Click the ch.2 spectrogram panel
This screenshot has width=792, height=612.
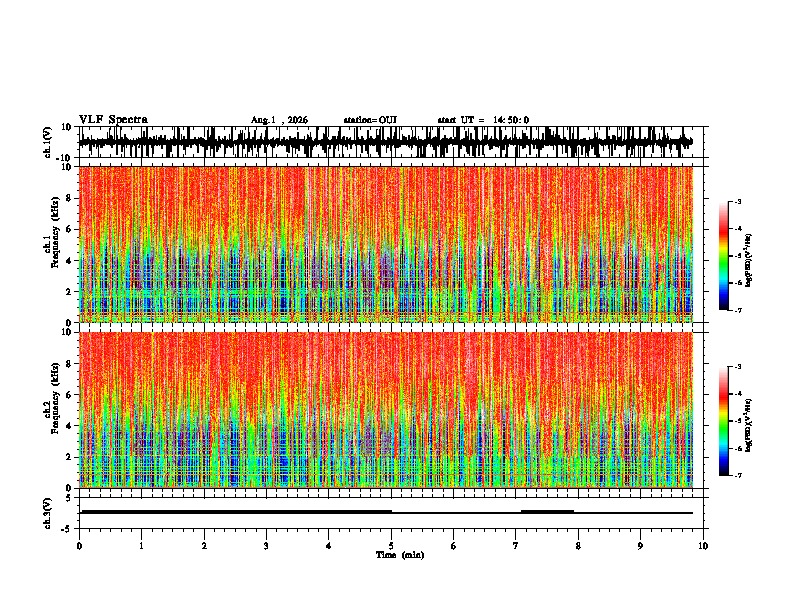tap(386, 410)
